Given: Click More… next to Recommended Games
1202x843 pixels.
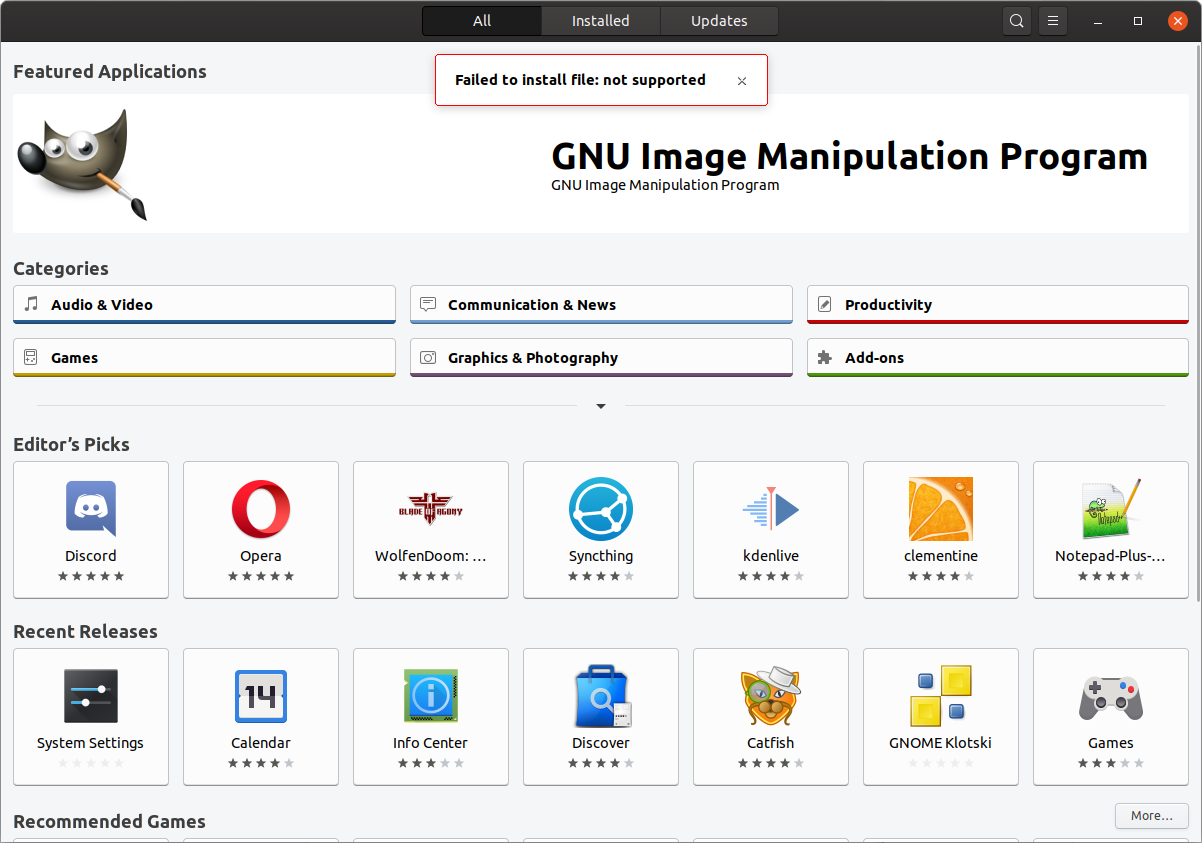Looking at the screenshot, I should click(x=1151, y=815).
